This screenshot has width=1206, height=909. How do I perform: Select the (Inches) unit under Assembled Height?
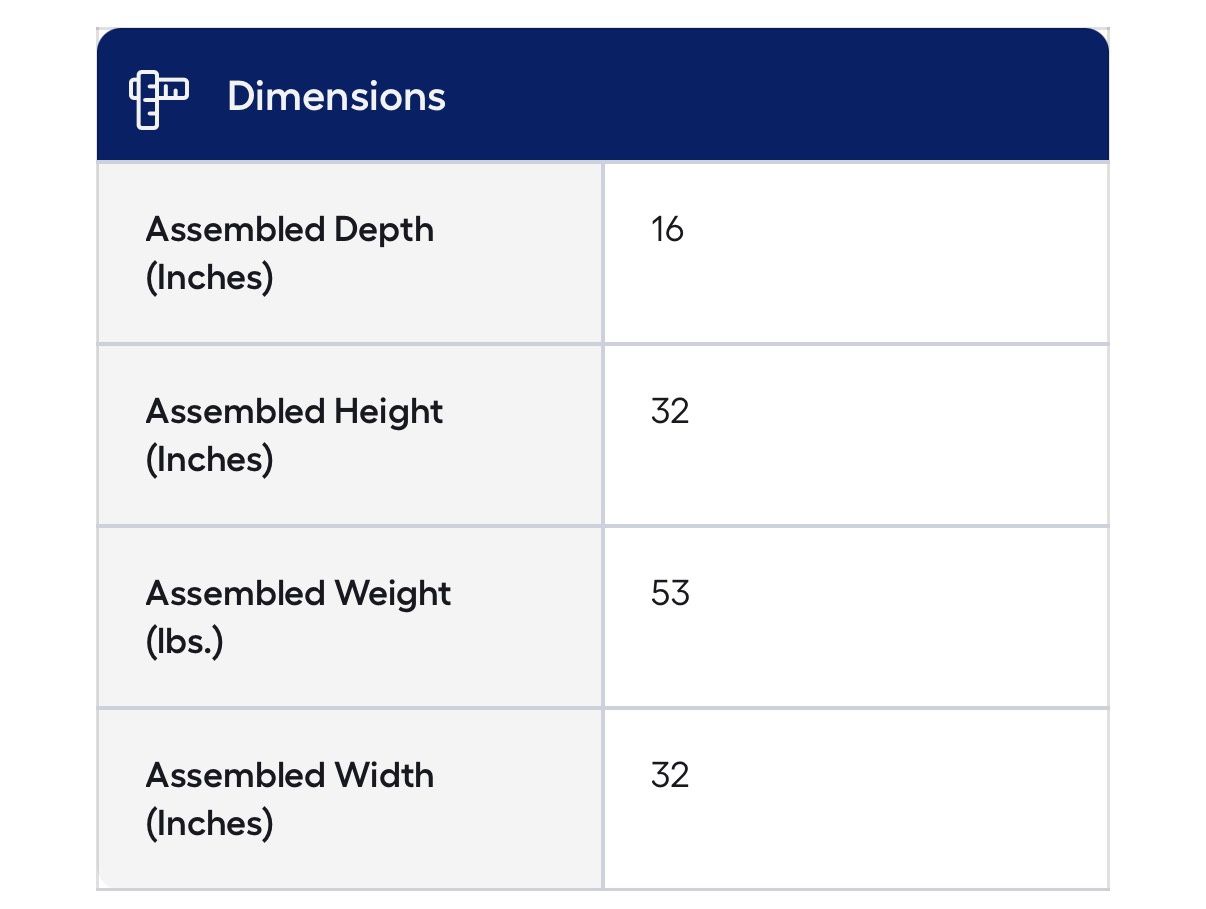tap(209, 460)
